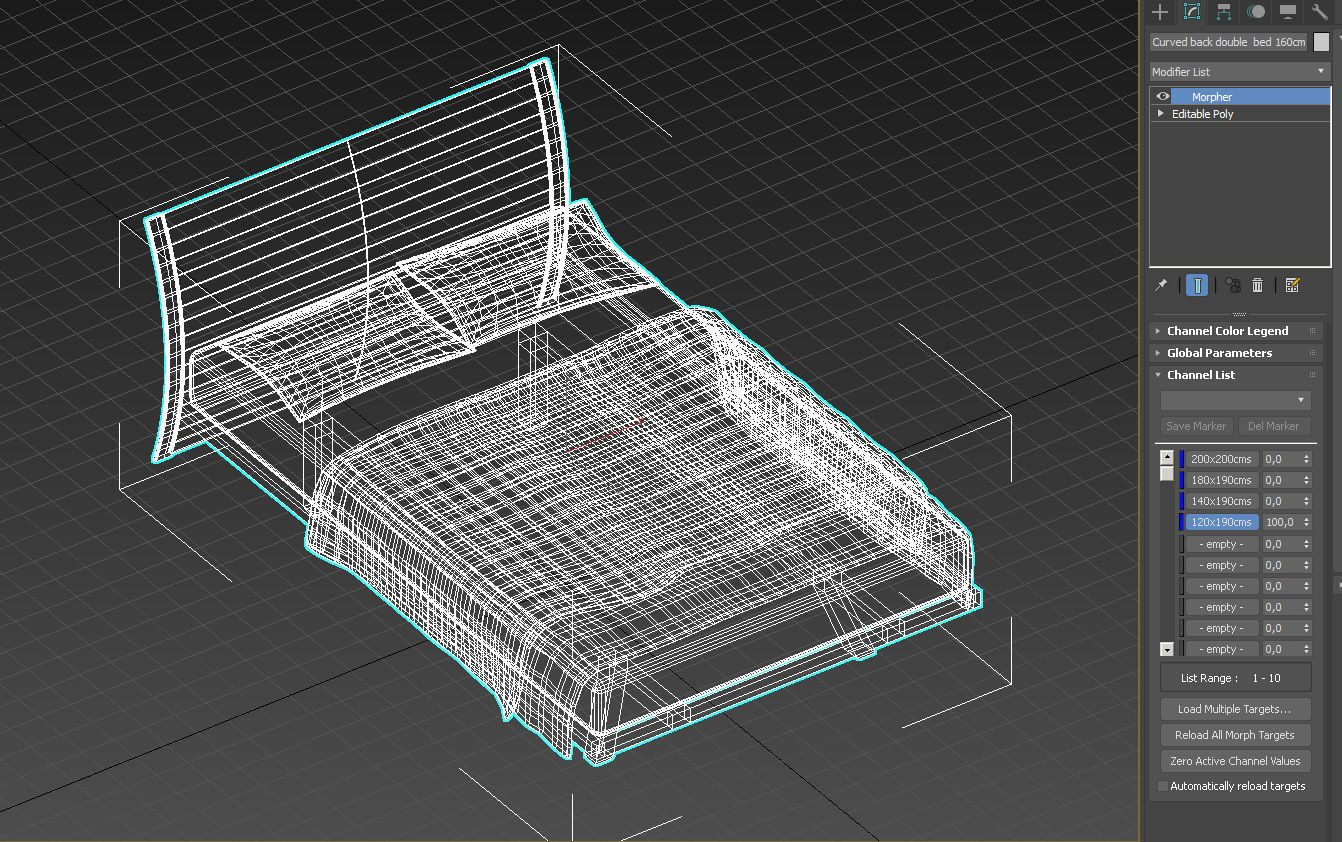Click Zero Active Channel Values button

point(1235,761)
